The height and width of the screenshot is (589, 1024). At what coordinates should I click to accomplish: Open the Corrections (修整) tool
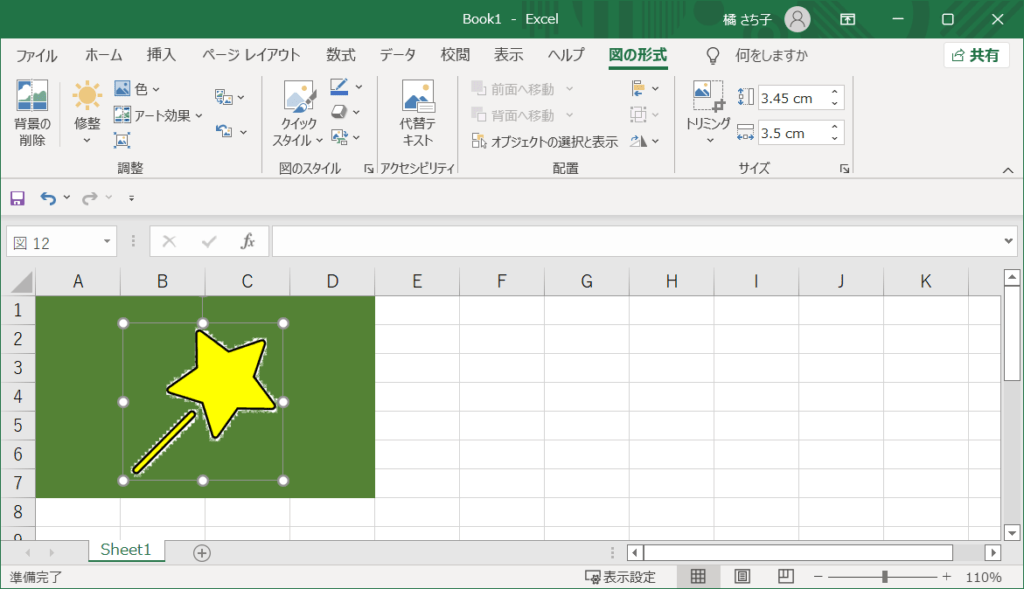[x=87, y=112]
